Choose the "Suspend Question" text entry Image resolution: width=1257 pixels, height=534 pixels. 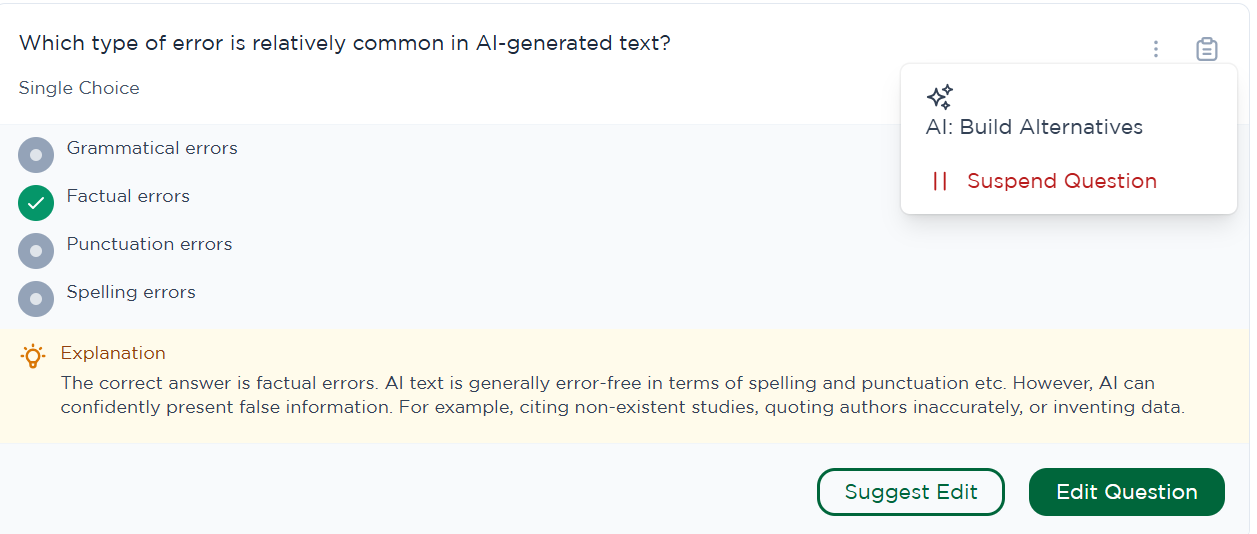(1061, 181)
